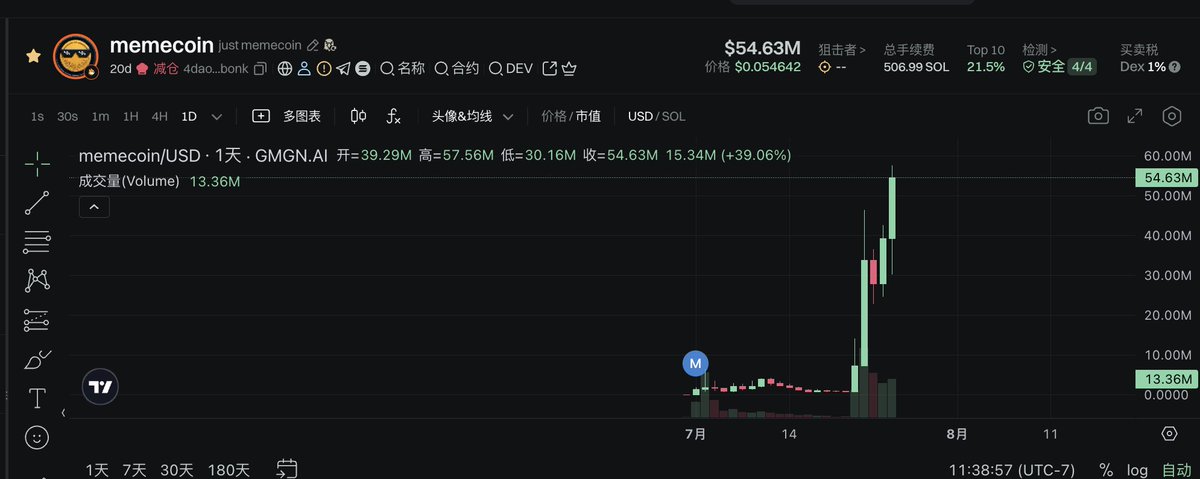Select the forecasting and measurement tool
The image size is (1200, 479).
coord(37,320)
